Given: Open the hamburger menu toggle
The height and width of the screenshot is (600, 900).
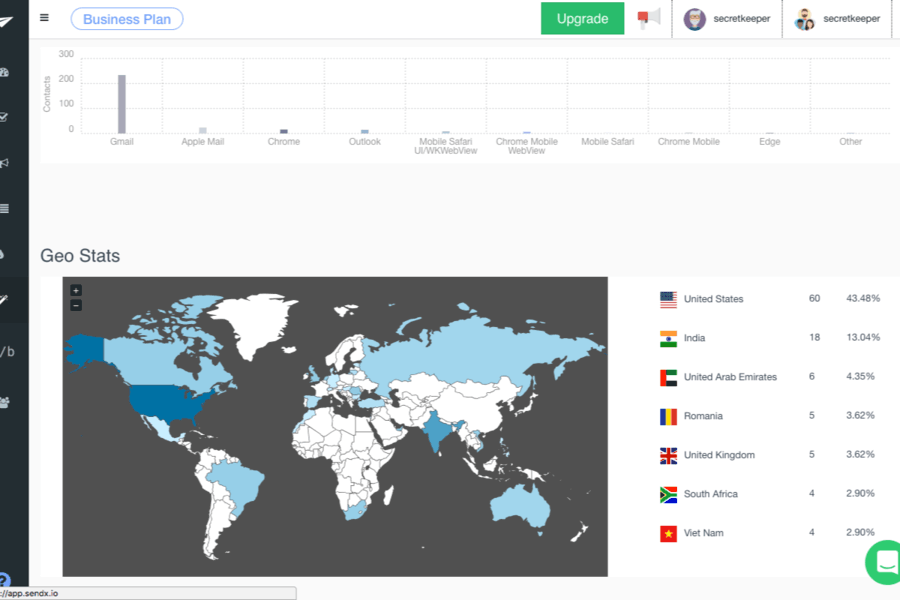Looking at the screenshot, I should tap(44, 17).
